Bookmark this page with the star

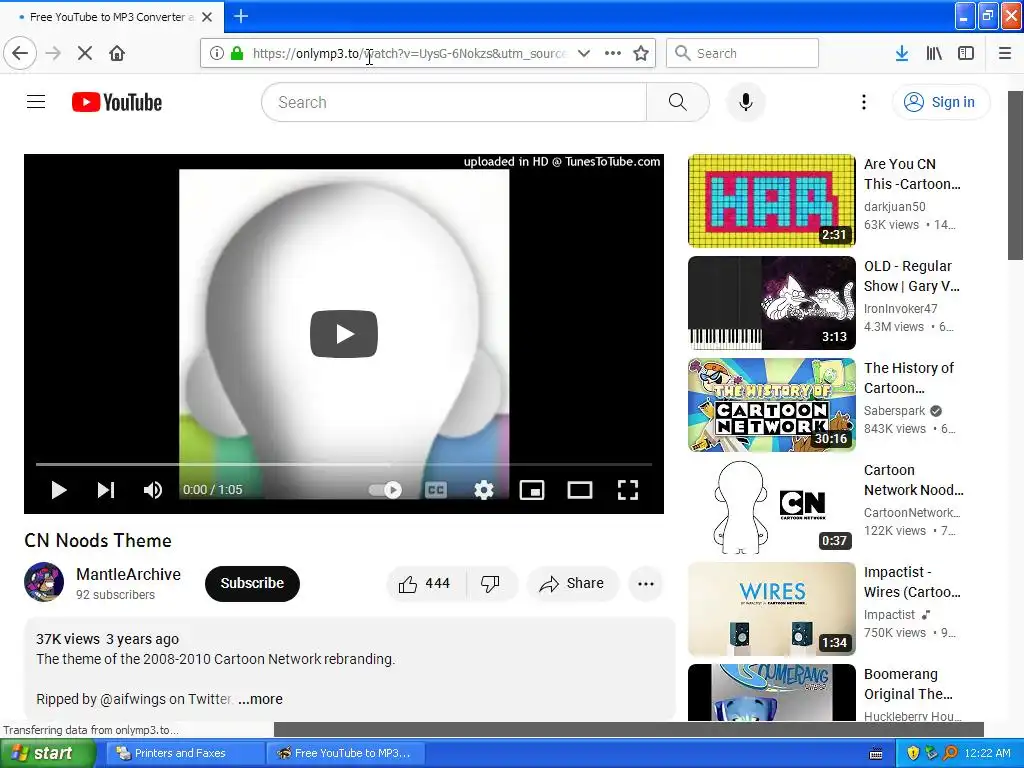641,53
